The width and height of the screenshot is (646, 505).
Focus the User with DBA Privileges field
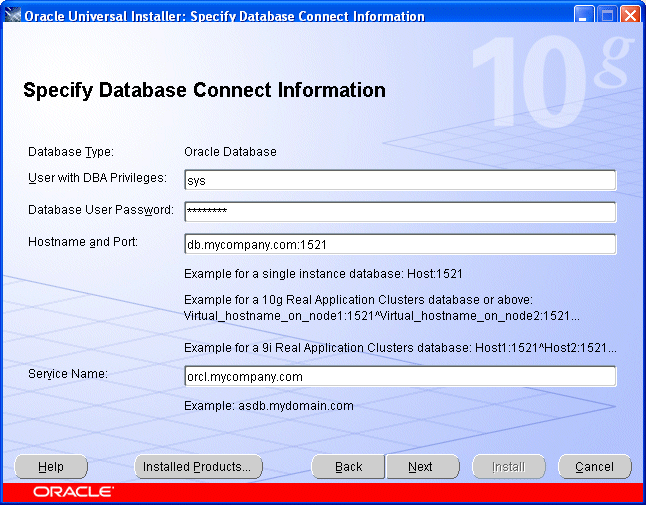coord(400,180)
